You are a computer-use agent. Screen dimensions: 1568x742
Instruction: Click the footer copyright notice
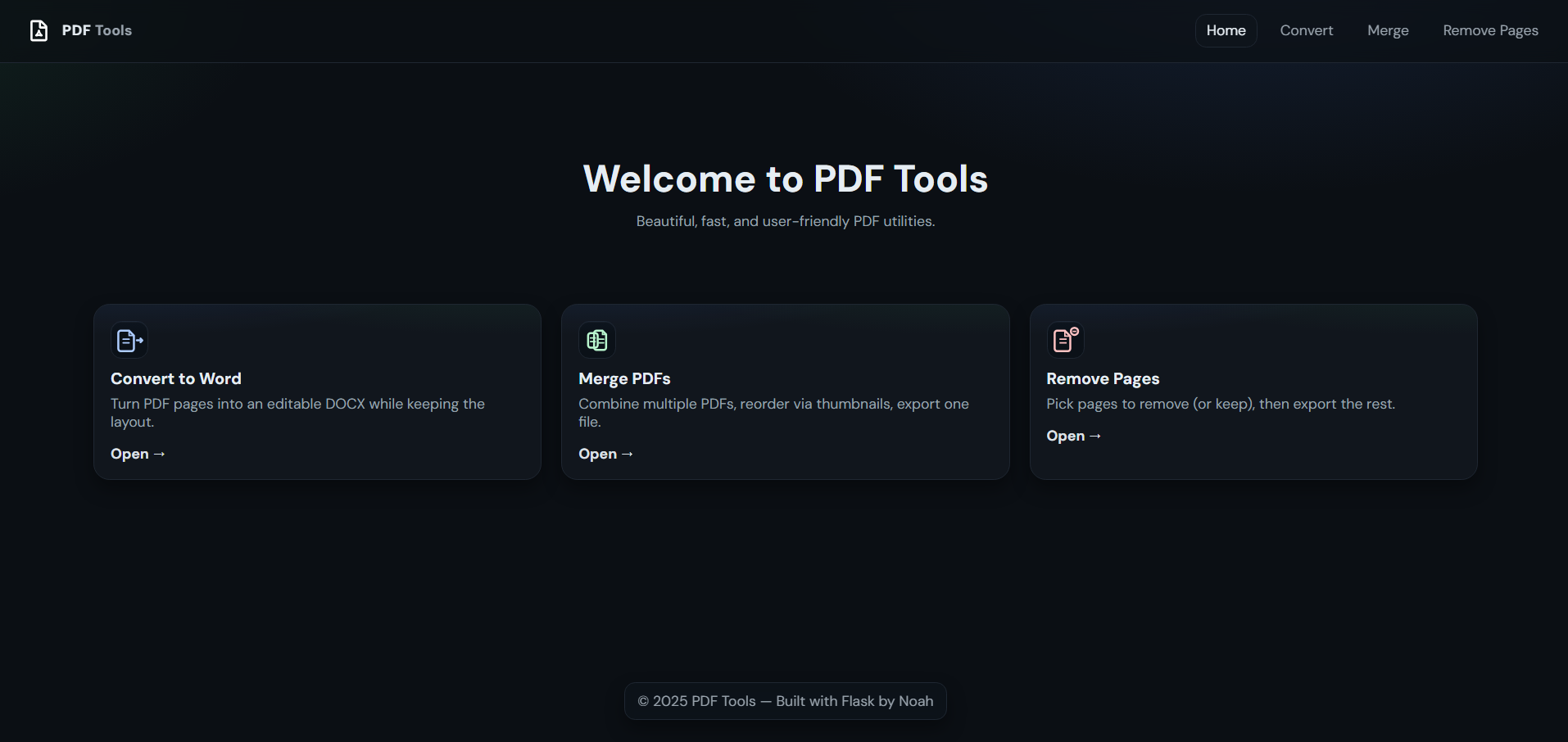click(785, 701)
